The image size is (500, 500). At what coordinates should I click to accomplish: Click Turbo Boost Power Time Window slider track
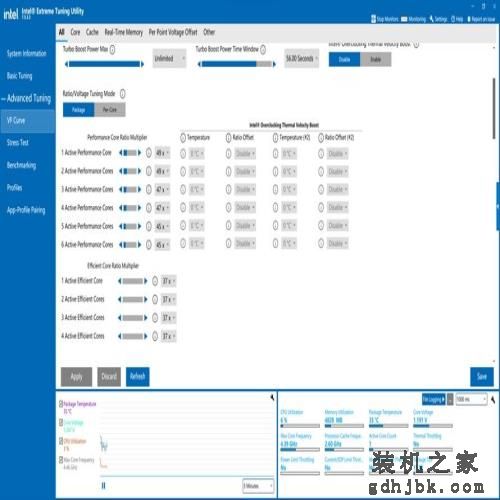tap(237, 64)
